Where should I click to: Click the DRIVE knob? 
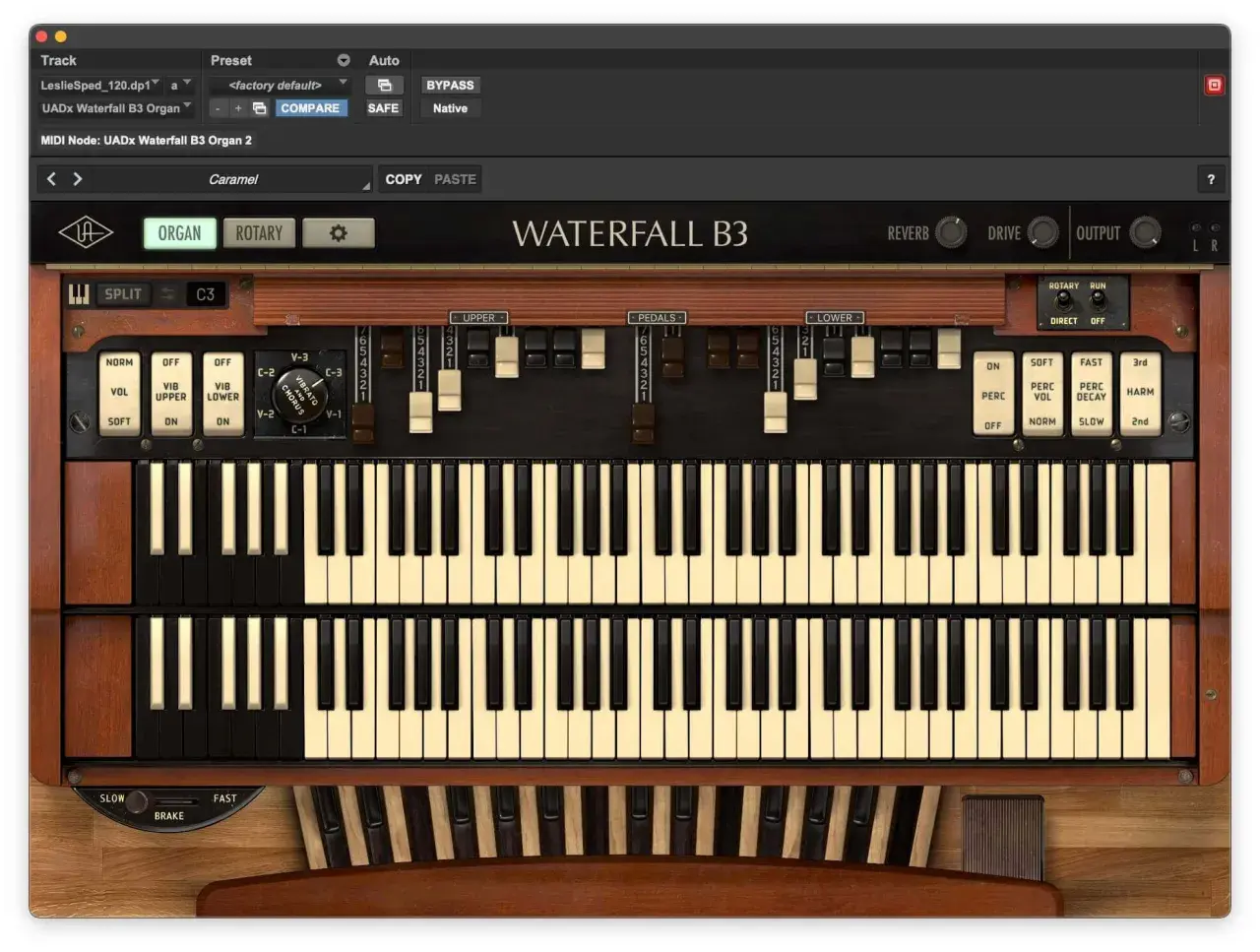point(1042,232)
